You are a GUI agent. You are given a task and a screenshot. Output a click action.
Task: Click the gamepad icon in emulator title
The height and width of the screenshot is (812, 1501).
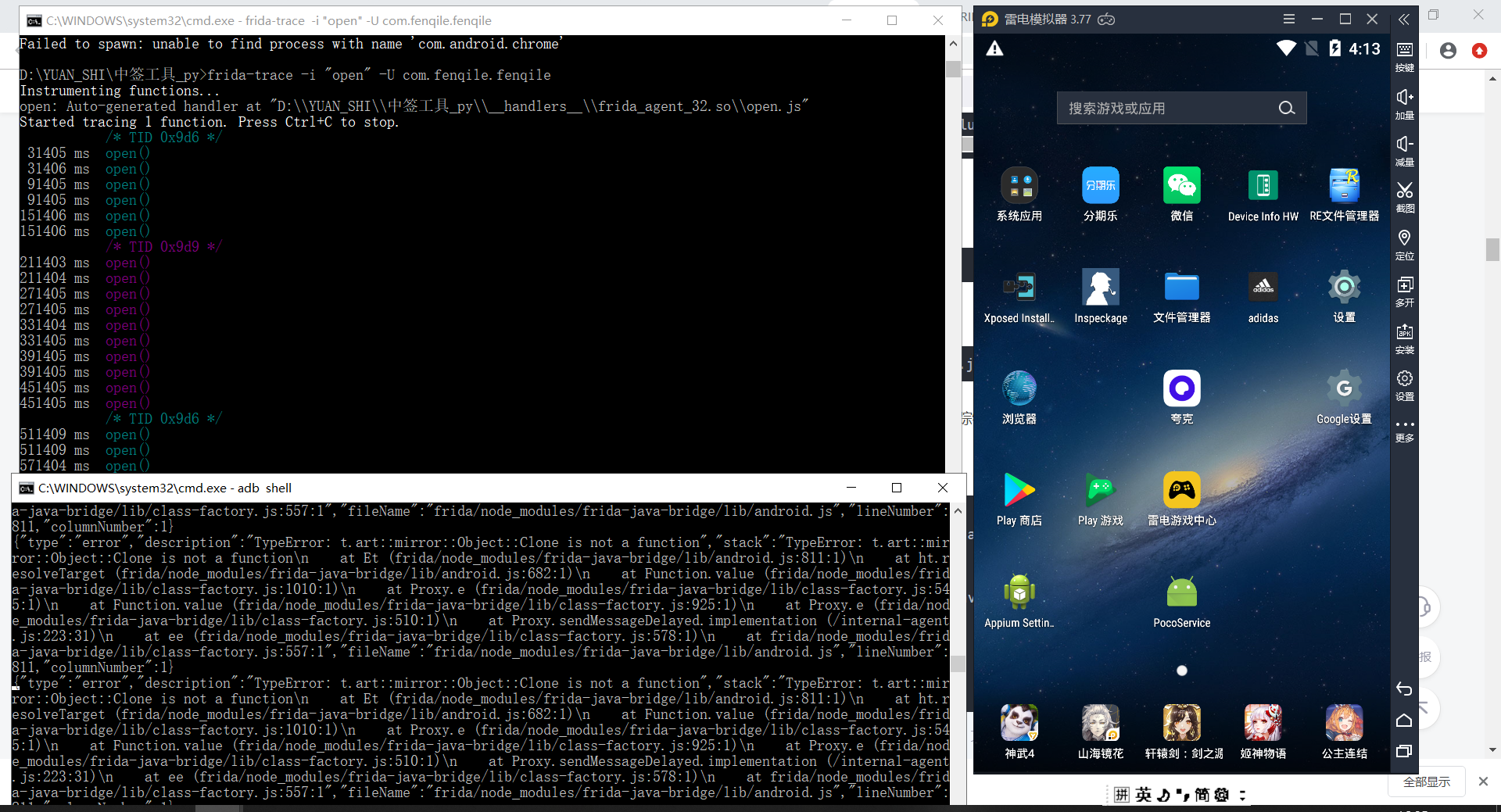point(1106,19)
